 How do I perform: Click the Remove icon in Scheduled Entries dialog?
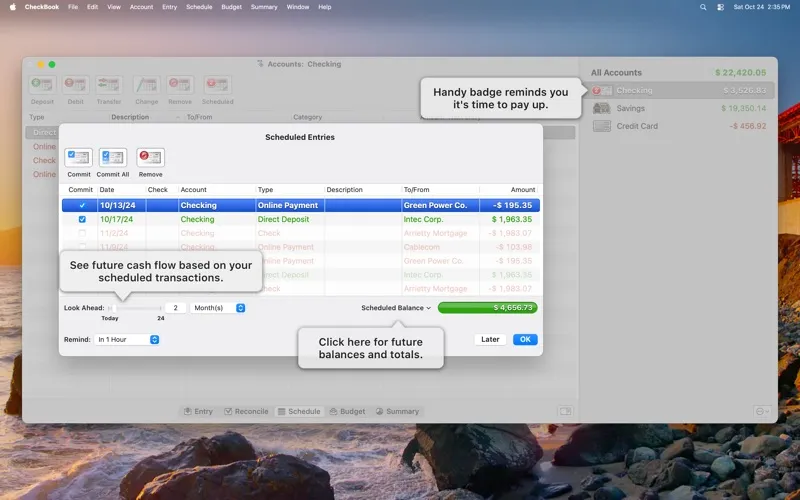tap(151, 158)
